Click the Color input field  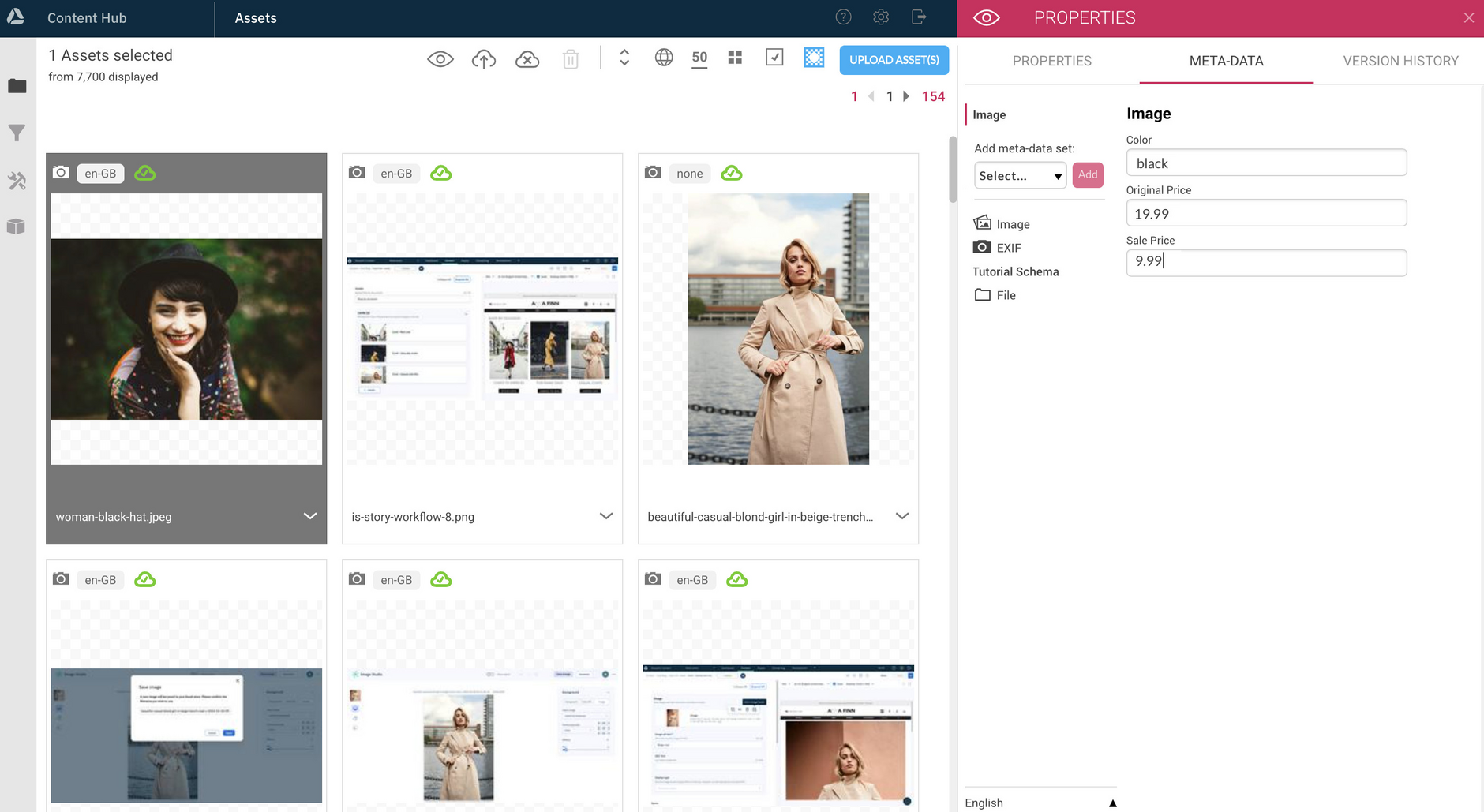pos(1266,163)
